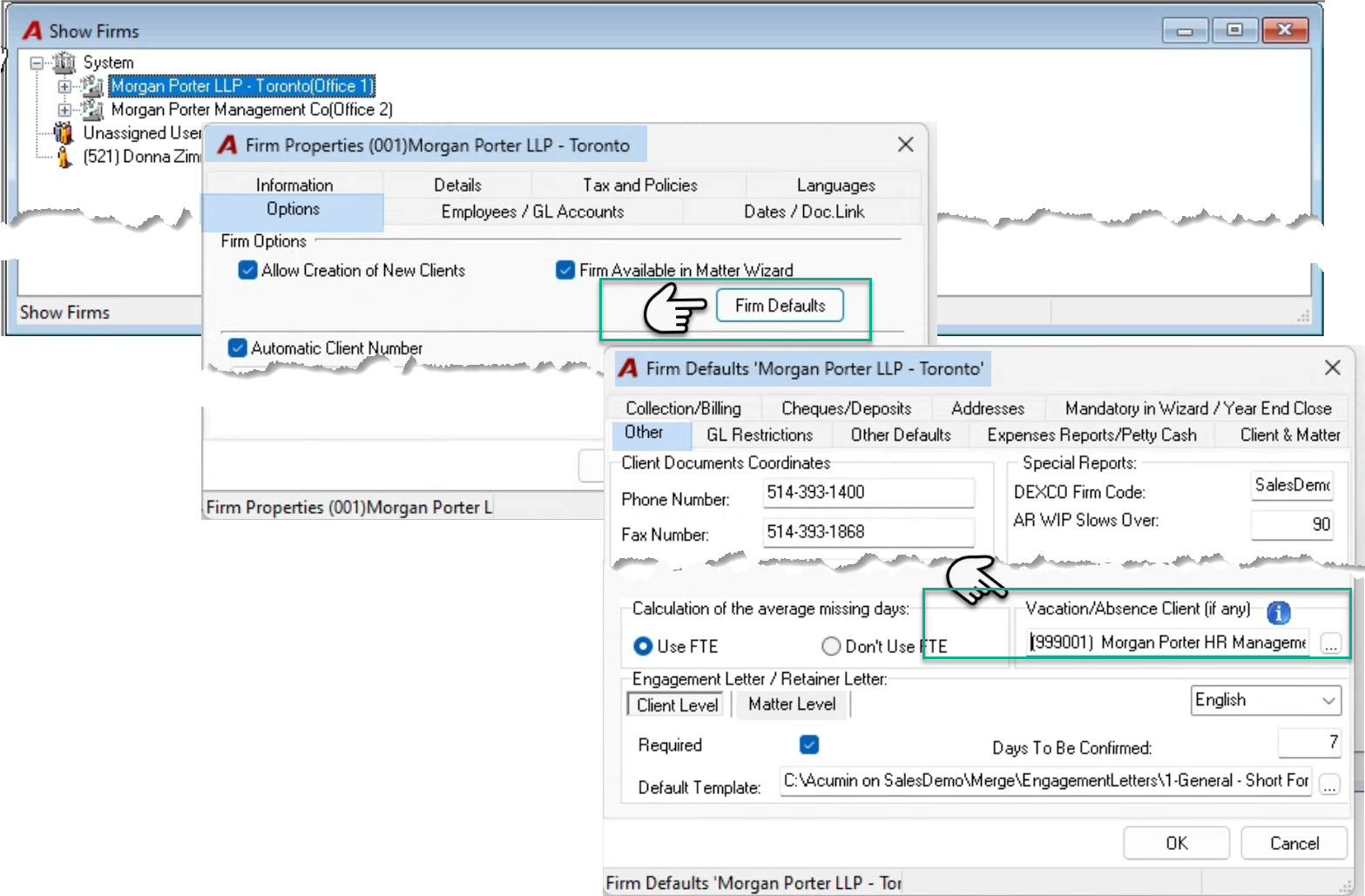Click the Show Firms window app logo
Viewport: 1365px width, 896px height.
(x=32, y=31)
